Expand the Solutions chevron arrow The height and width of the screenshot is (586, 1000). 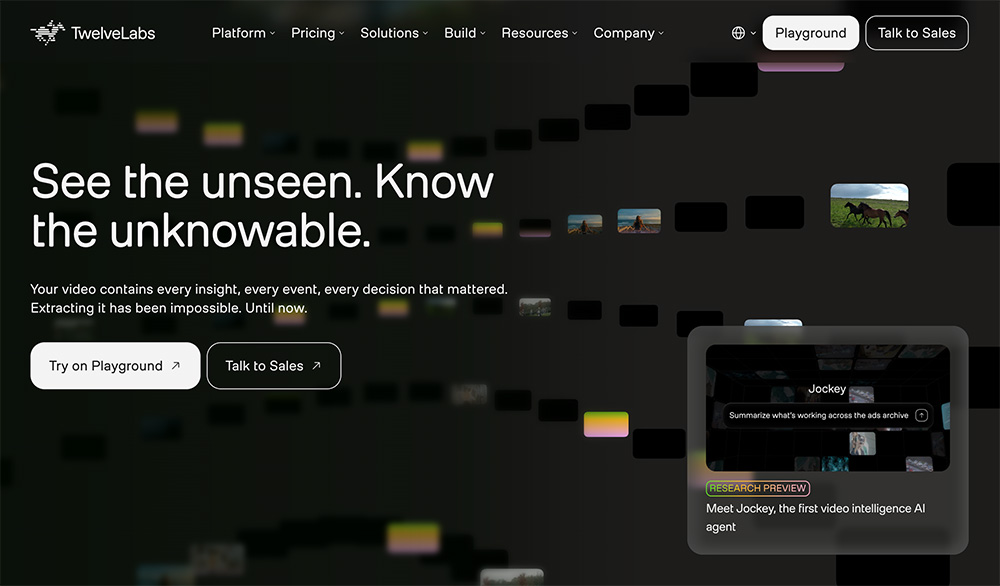(425, 33)
